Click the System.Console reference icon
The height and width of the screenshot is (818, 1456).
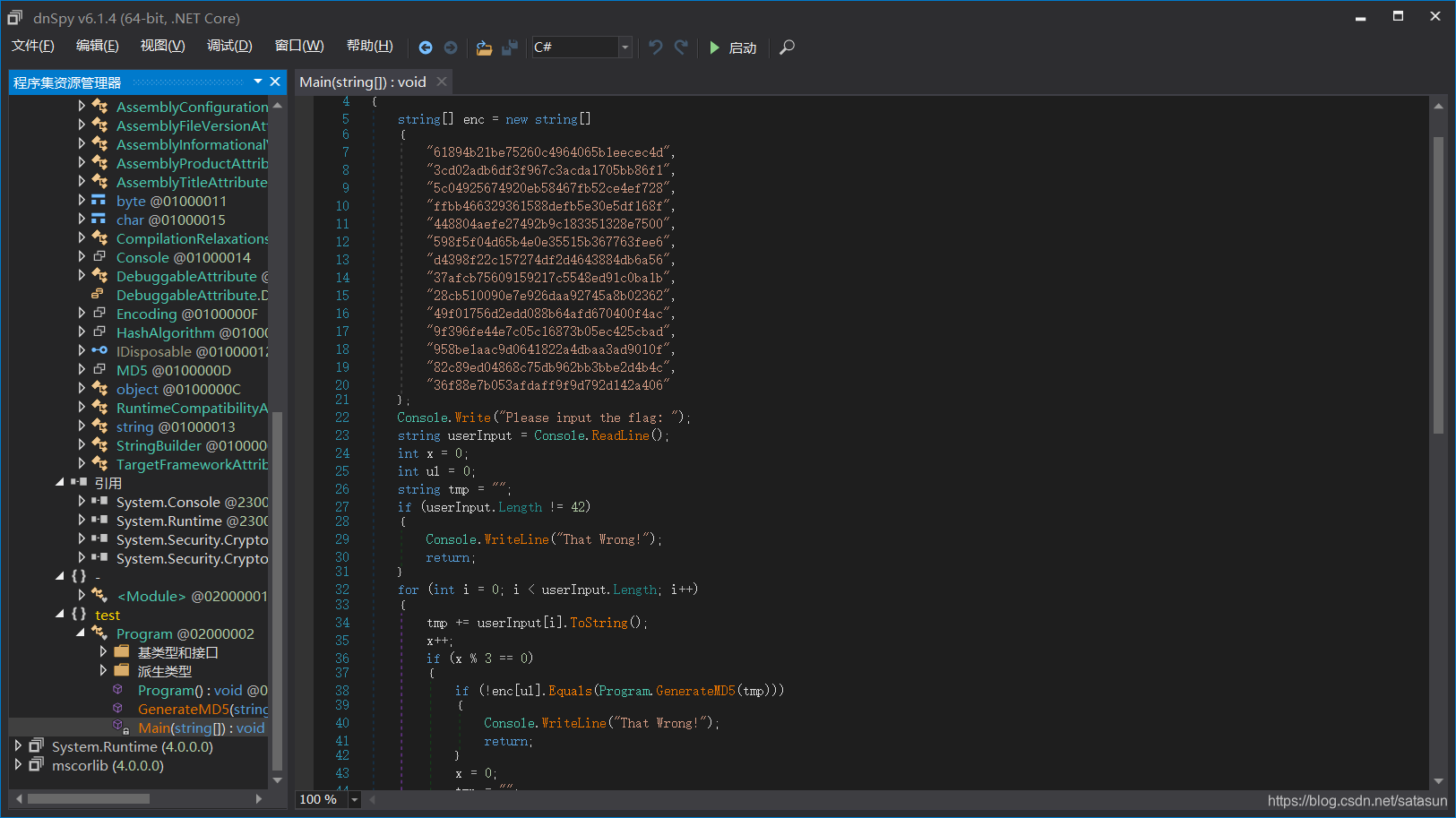coord(99,502)
